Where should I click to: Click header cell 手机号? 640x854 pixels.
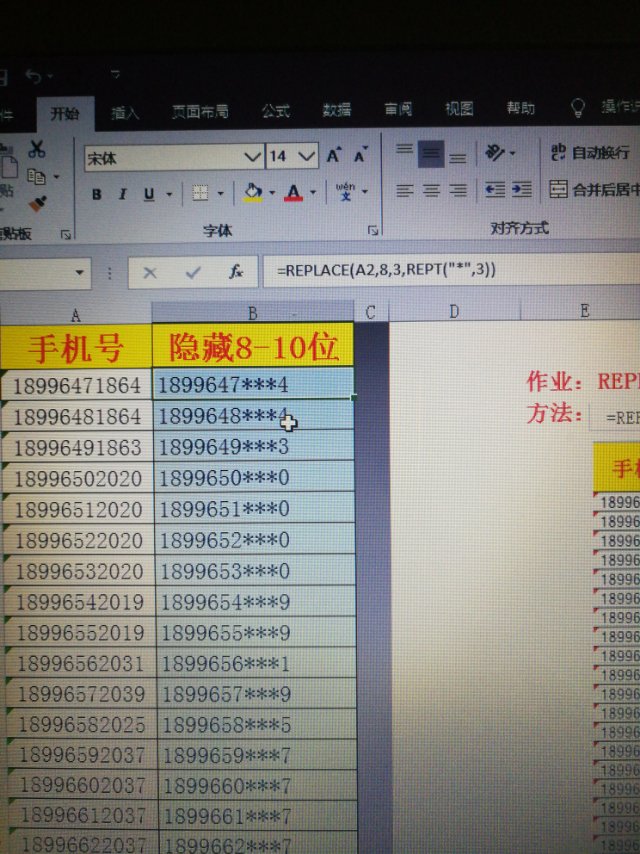coord(76,349)
